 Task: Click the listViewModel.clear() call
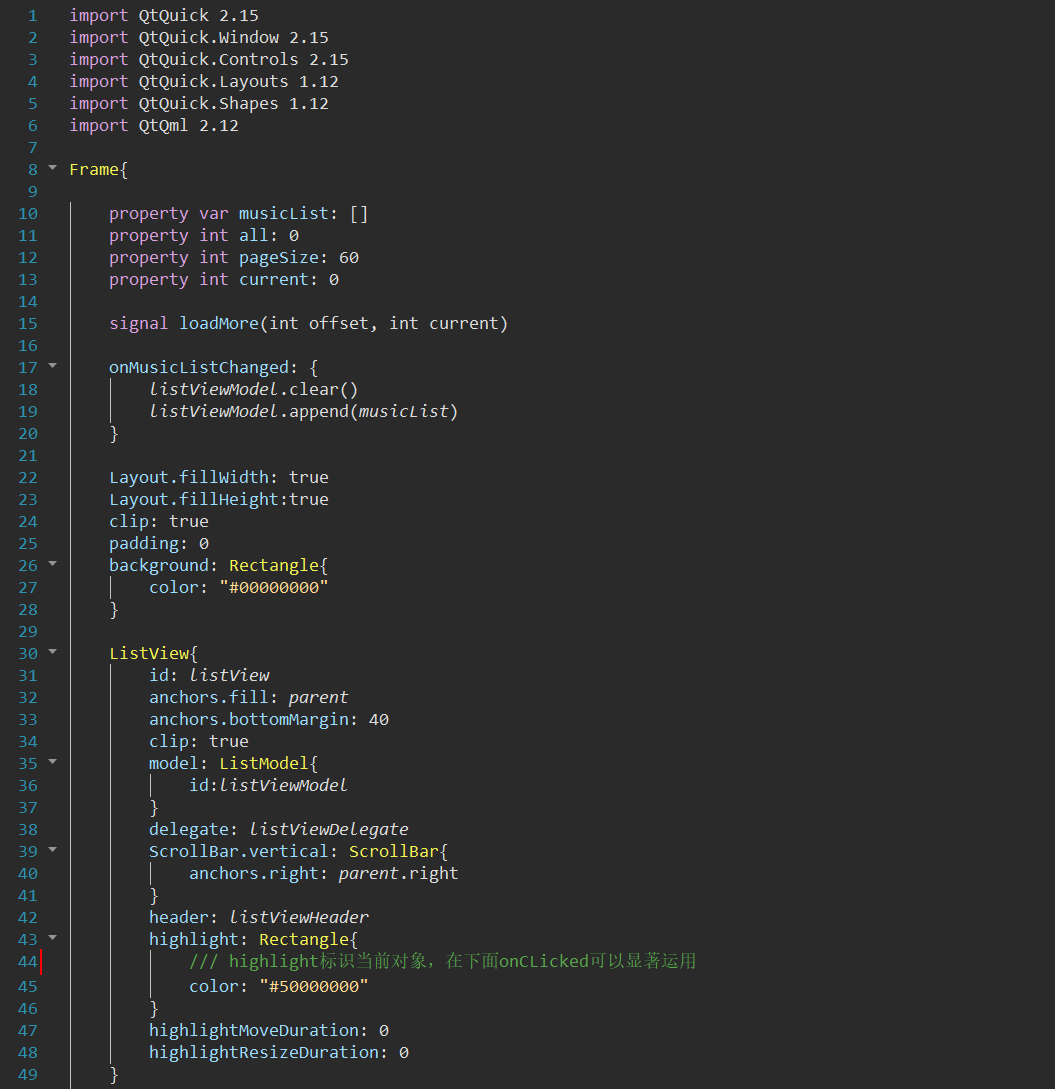253,388
